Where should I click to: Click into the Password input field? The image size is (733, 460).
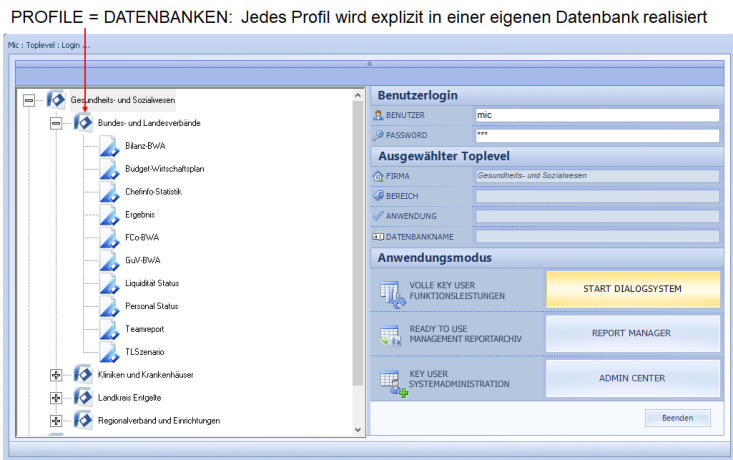pyautogui.click(x=597, y=135)
